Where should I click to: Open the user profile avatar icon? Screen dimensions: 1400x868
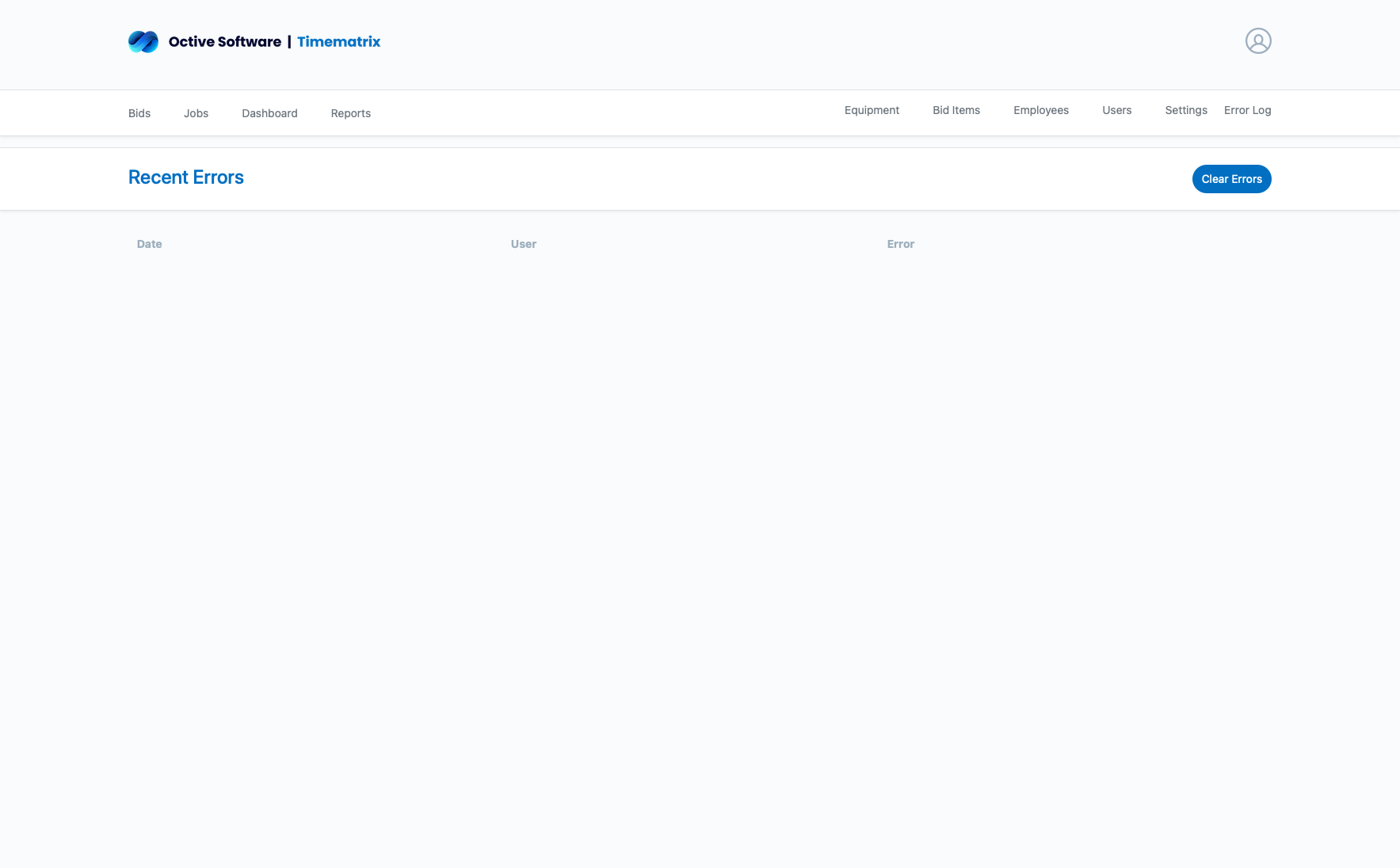pyautogui.click(x=1257, y=41)
